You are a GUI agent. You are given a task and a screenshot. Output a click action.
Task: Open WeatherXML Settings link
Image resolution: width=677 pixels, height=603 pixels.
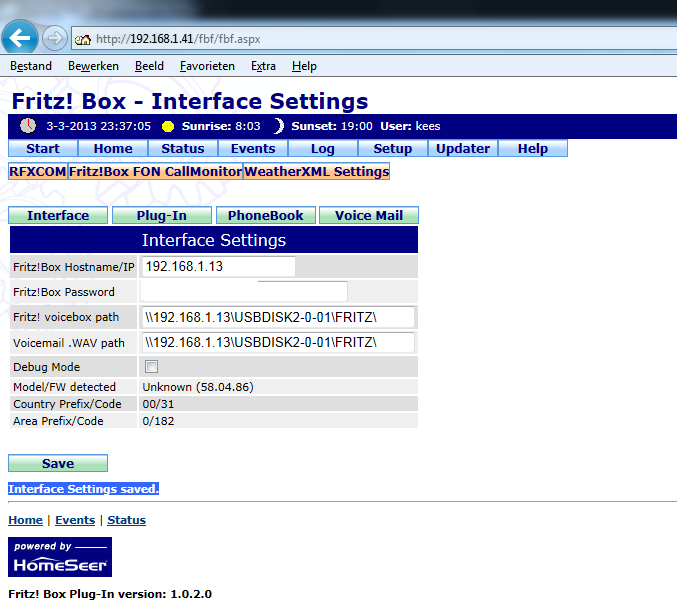pyautogui.click(x=316, y=171)
